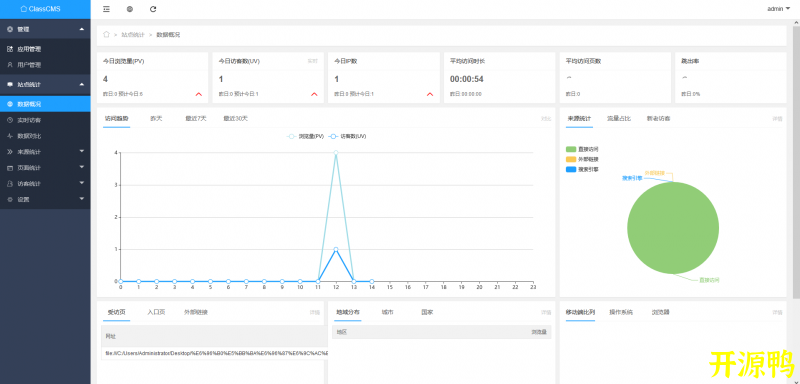Toggle the sidebar collapse icon in top bar
The height and width of the screenshot is (384, 800).
click(x=106, y=9)
